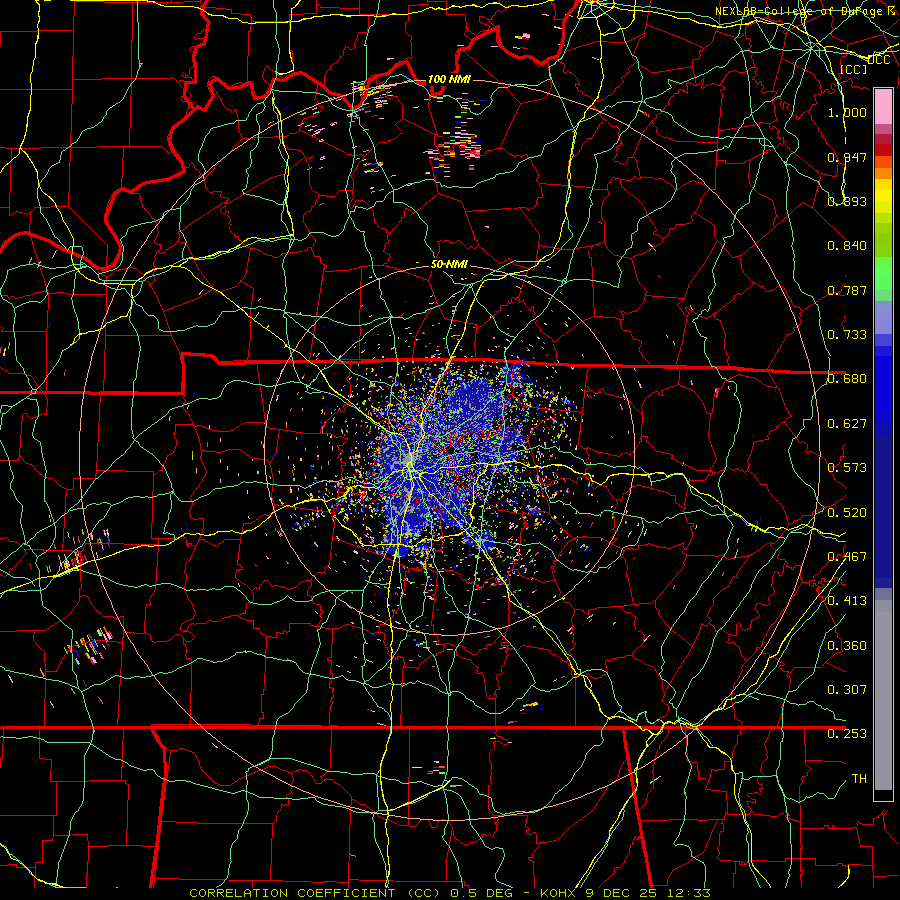Click the 0.5 DEG elevation text
The height and width of the screenshot is (900, 900).
(480, 893)
